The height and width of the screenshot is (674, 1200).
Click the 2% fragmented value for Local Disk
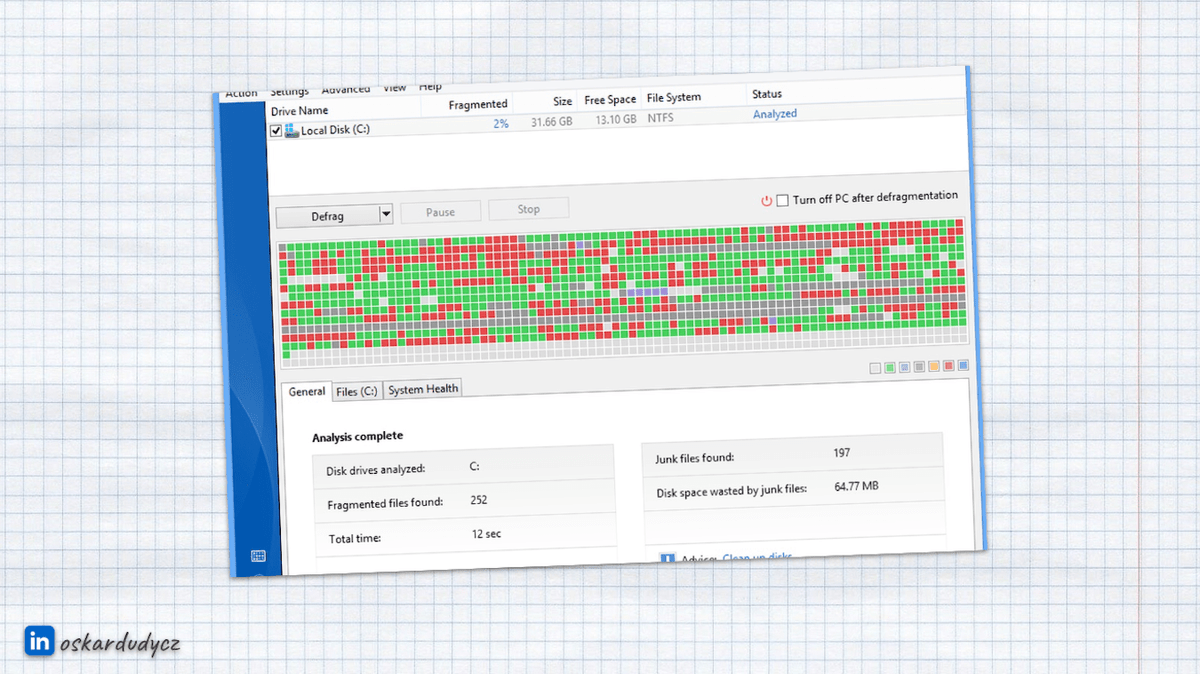[500, 124]
